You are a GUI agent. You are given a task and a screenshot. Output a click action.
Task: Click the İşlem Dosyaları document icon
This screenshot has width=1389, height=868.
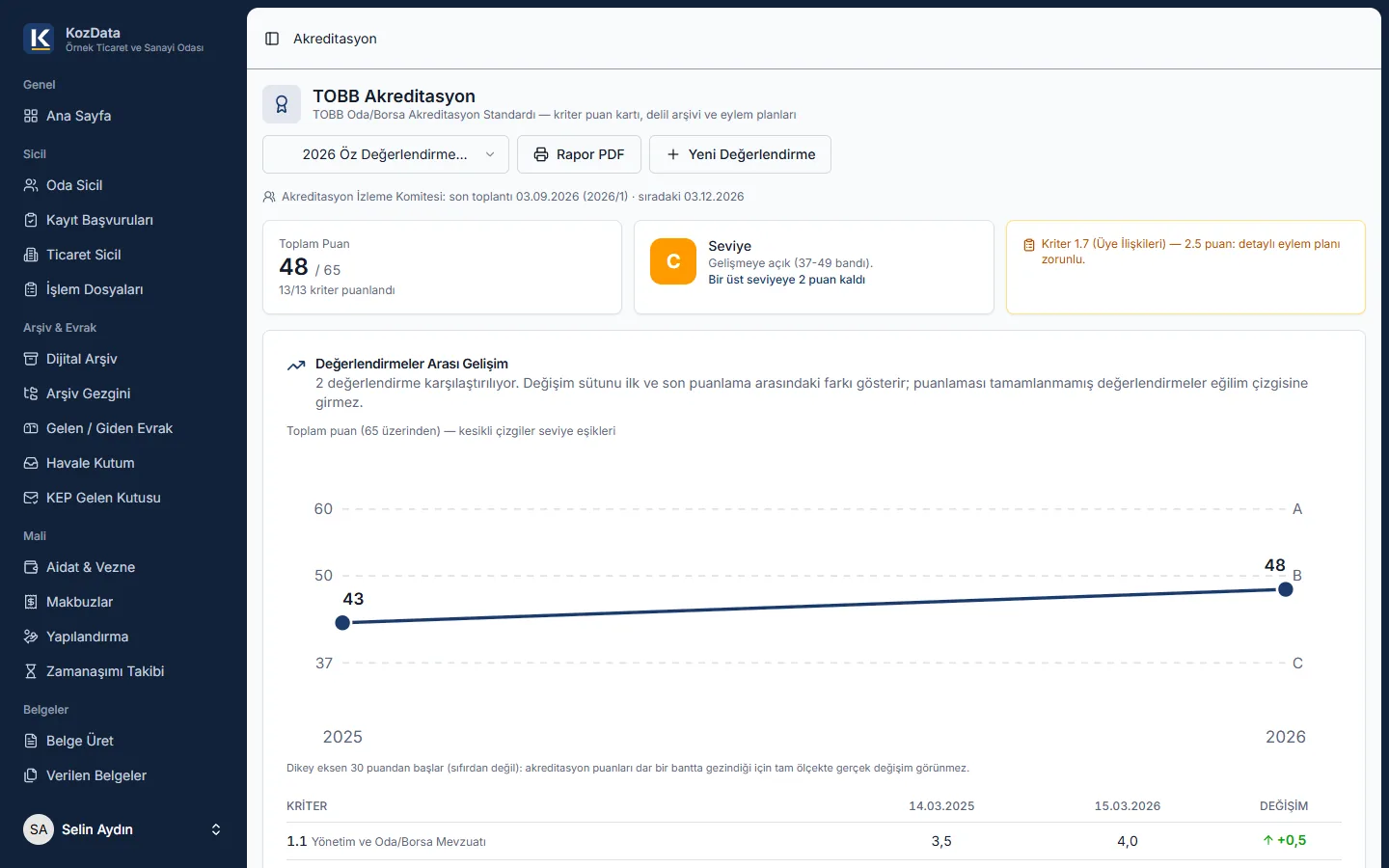31,289
